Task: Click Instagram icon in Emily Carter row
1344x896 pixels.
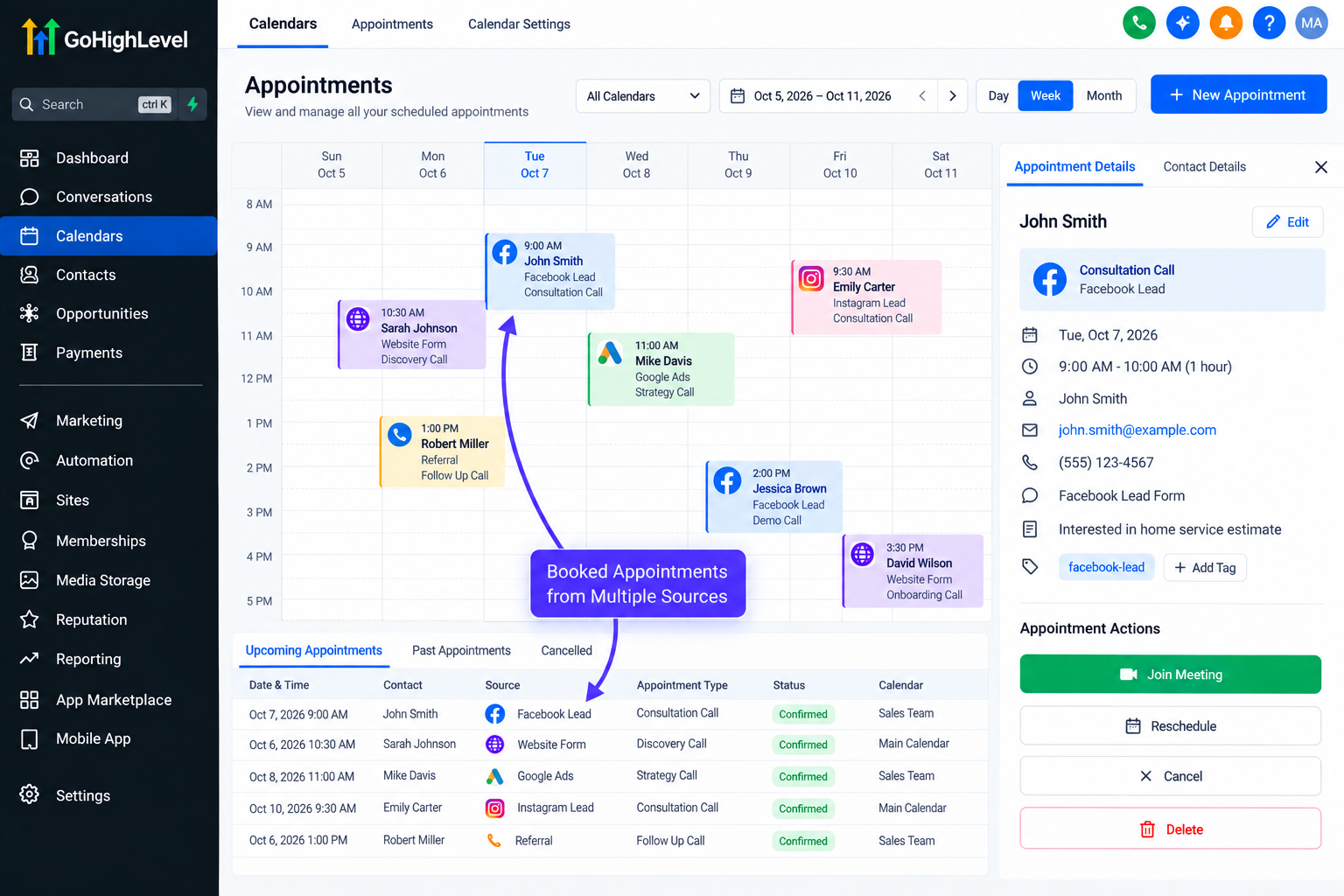Action: (x=494, y=808)
